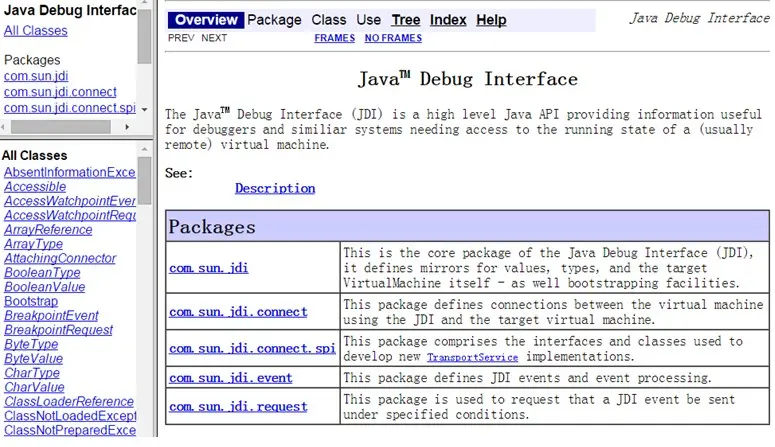Click Package in the navigation bar

point(274,20)
